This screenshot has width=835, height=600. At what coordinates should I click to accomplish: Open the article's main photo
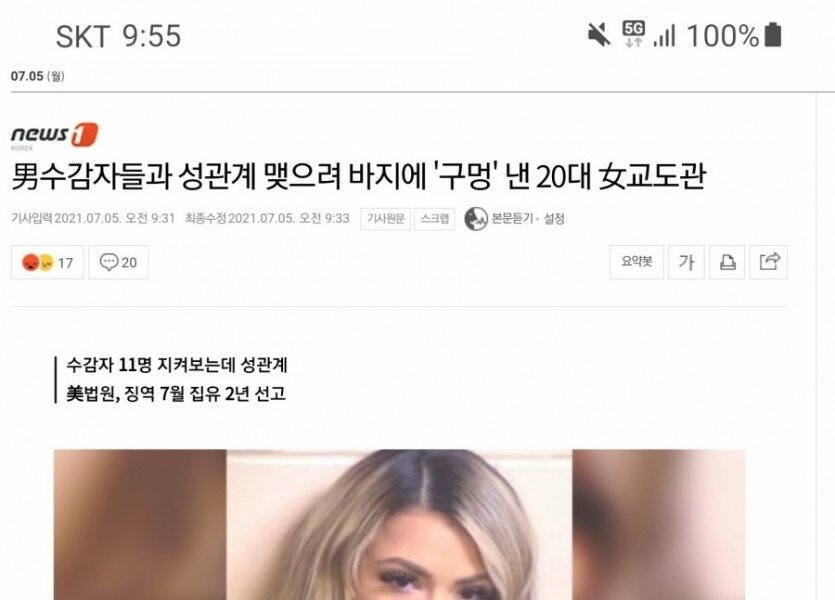(x=399, y=524)
